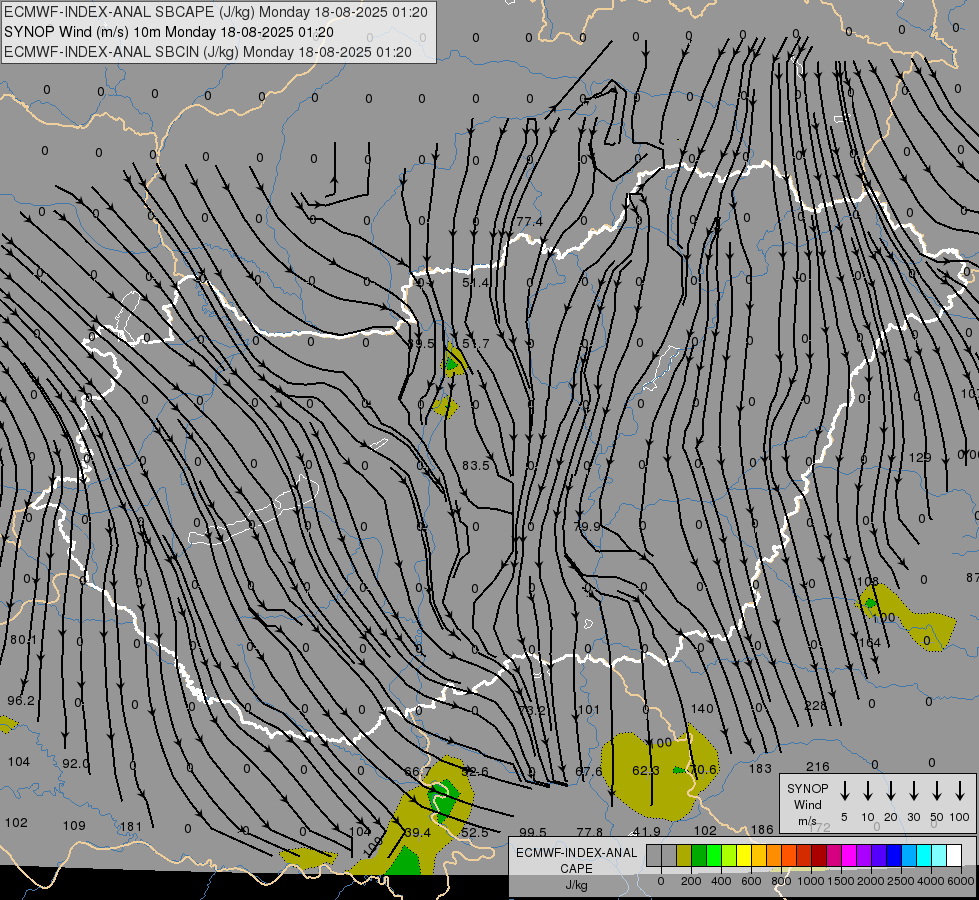The image size is (979, 900).
Task: Click the 181 CAPE value on map
Action: (130, 826)
